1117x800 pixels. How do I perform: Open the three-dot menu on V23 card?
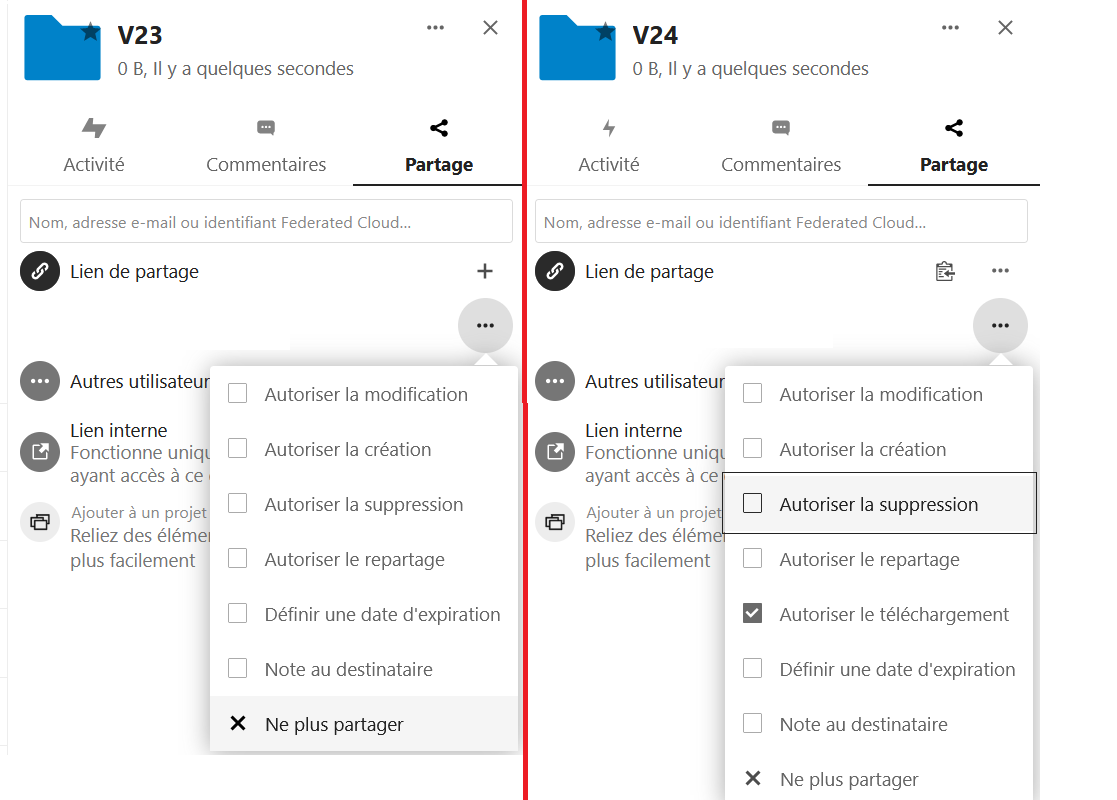tap(435, 27)
